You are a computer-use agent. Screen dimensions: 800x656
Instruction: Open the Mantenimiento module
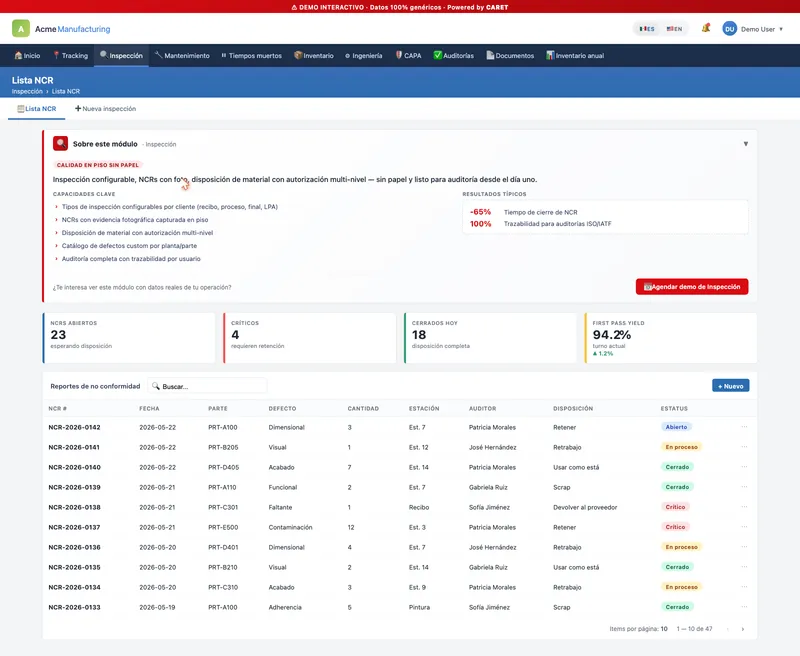coord(182,56)
